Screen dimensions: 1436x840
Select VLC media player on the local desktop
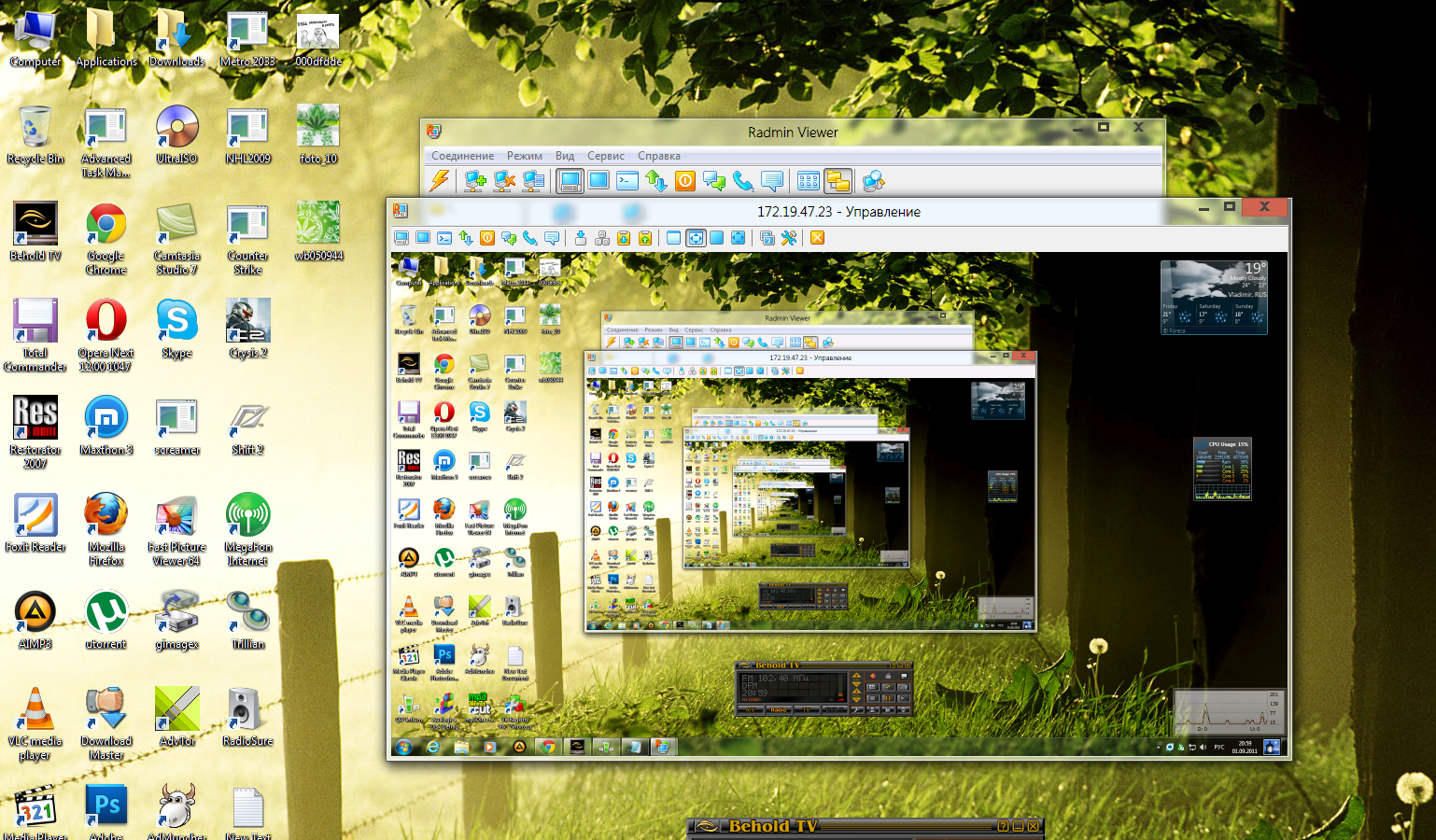(x=35, y=725)
